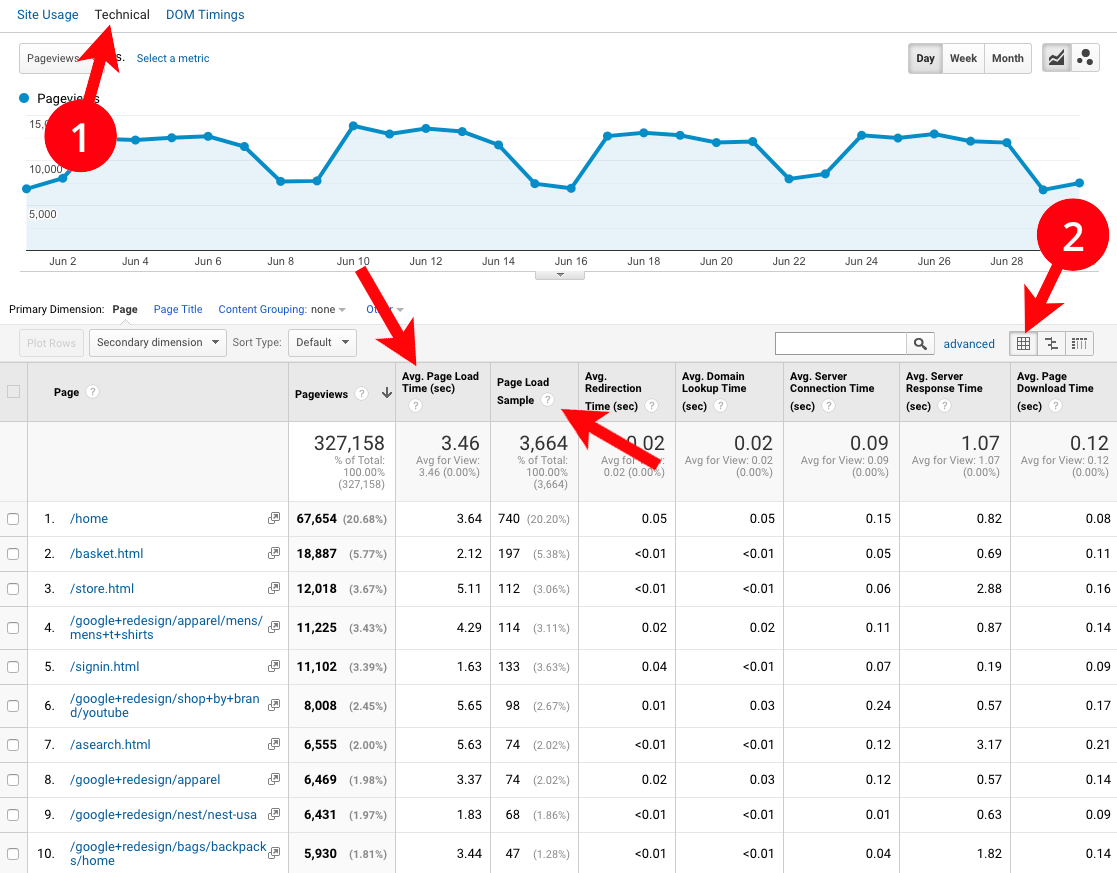
Task: Click the help icon beside Avg. Page Load Time
Action: click(416, 404)
